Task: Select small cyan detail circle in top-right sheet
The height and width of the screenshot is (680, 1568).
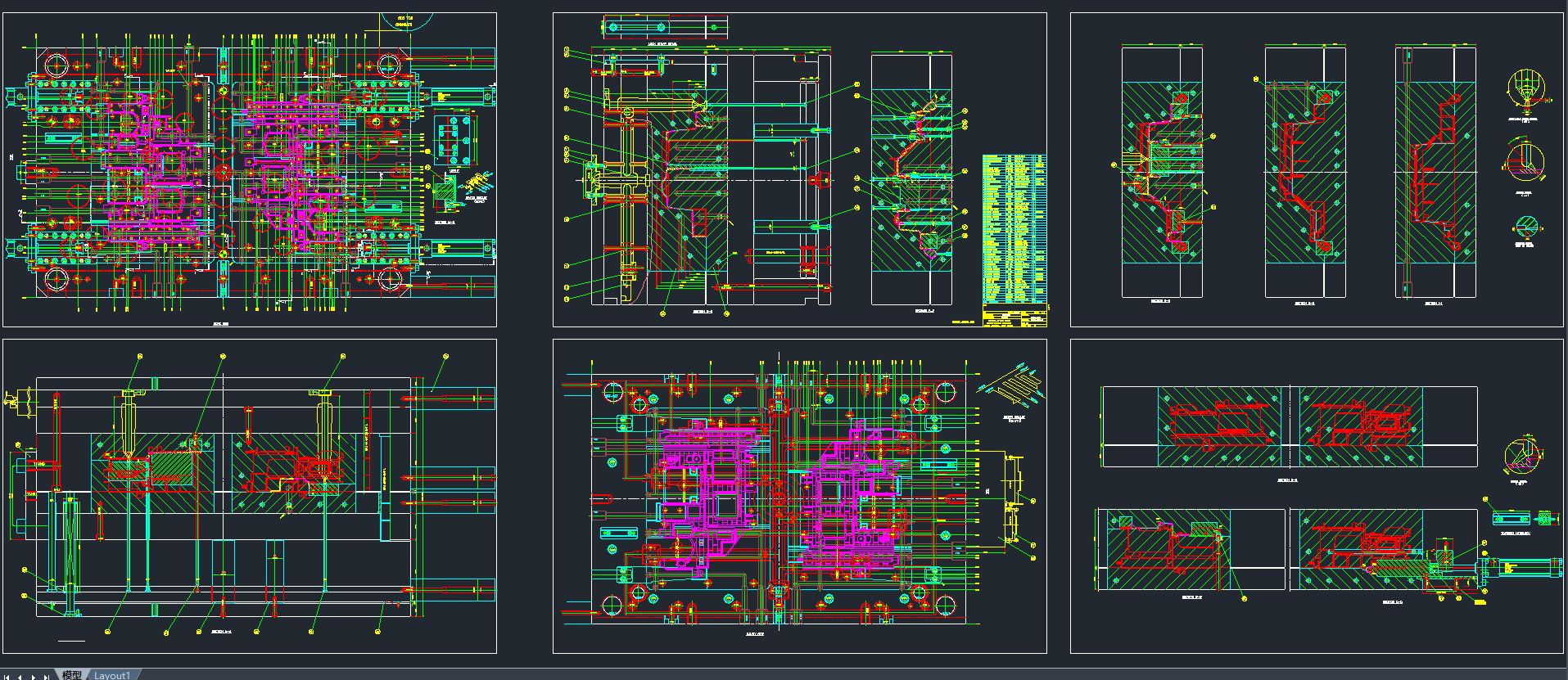Action: pyautogui.click(x=1525, y=227)
